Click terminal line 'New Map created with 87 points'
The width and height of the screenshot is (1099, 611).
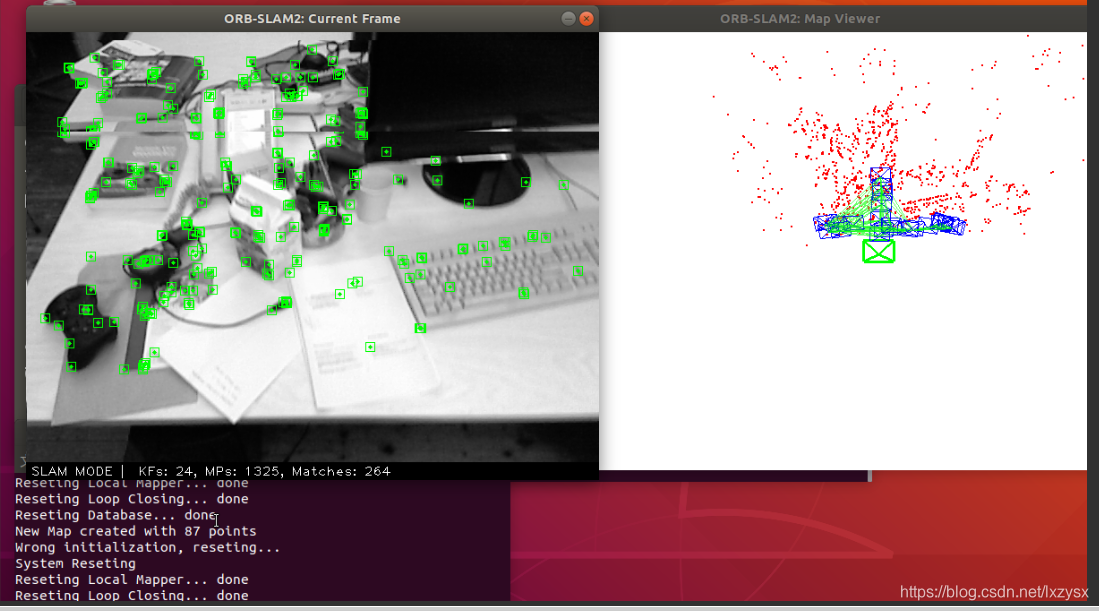136,531
